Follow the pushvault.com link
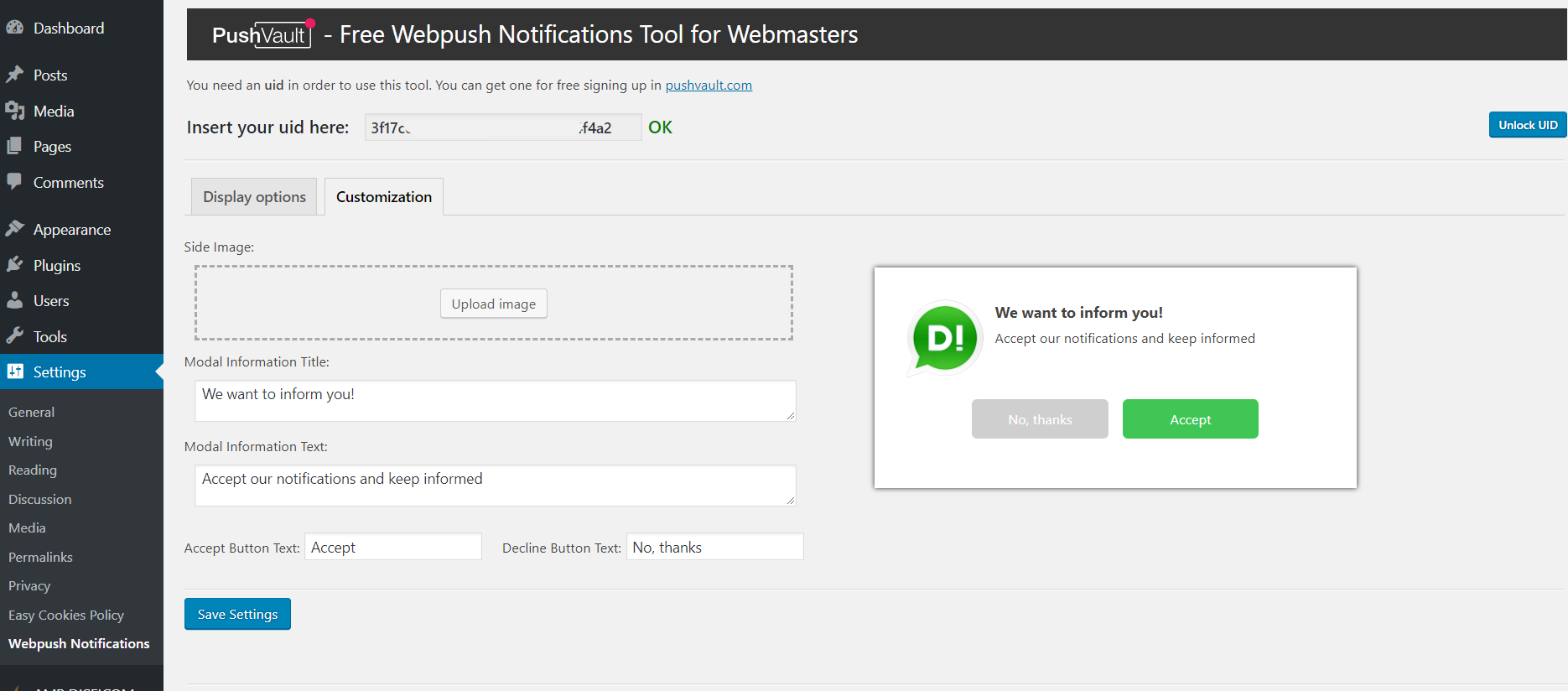The image size is (1568, 691). (x=709, y=85)
